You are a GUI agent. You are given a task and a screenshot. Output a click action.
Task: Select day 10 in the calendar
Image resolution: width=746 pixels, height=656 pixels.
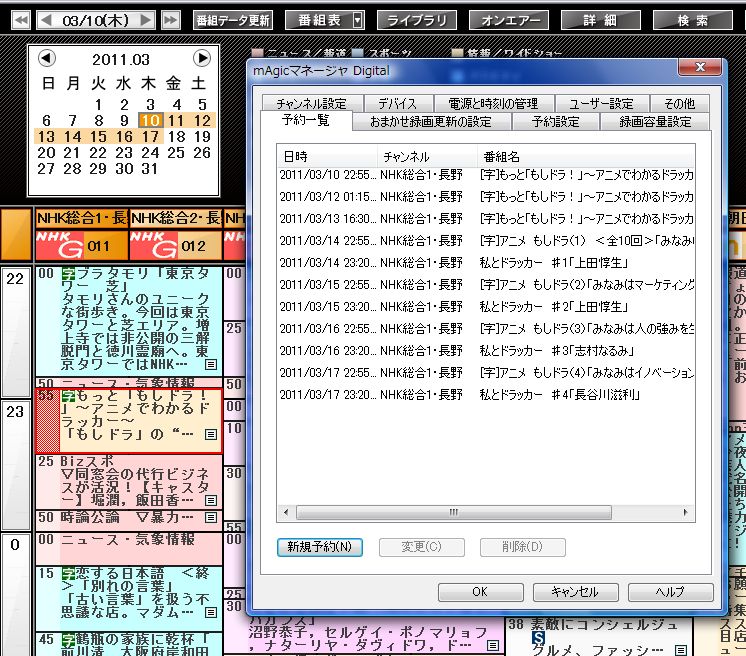tap(150, 120)
